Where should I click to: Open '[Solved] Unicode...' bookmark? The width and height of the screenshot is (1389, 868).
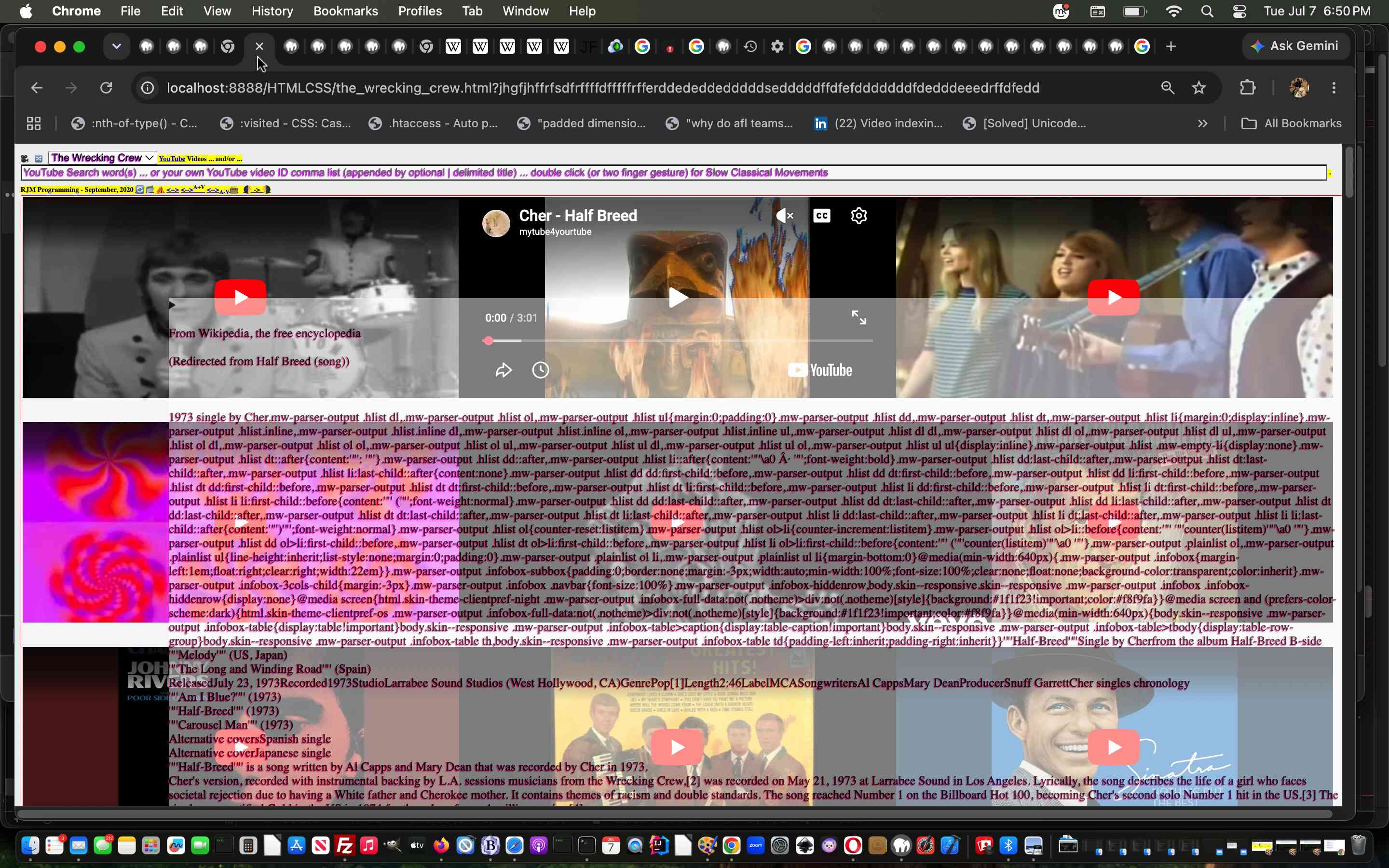1025,123
